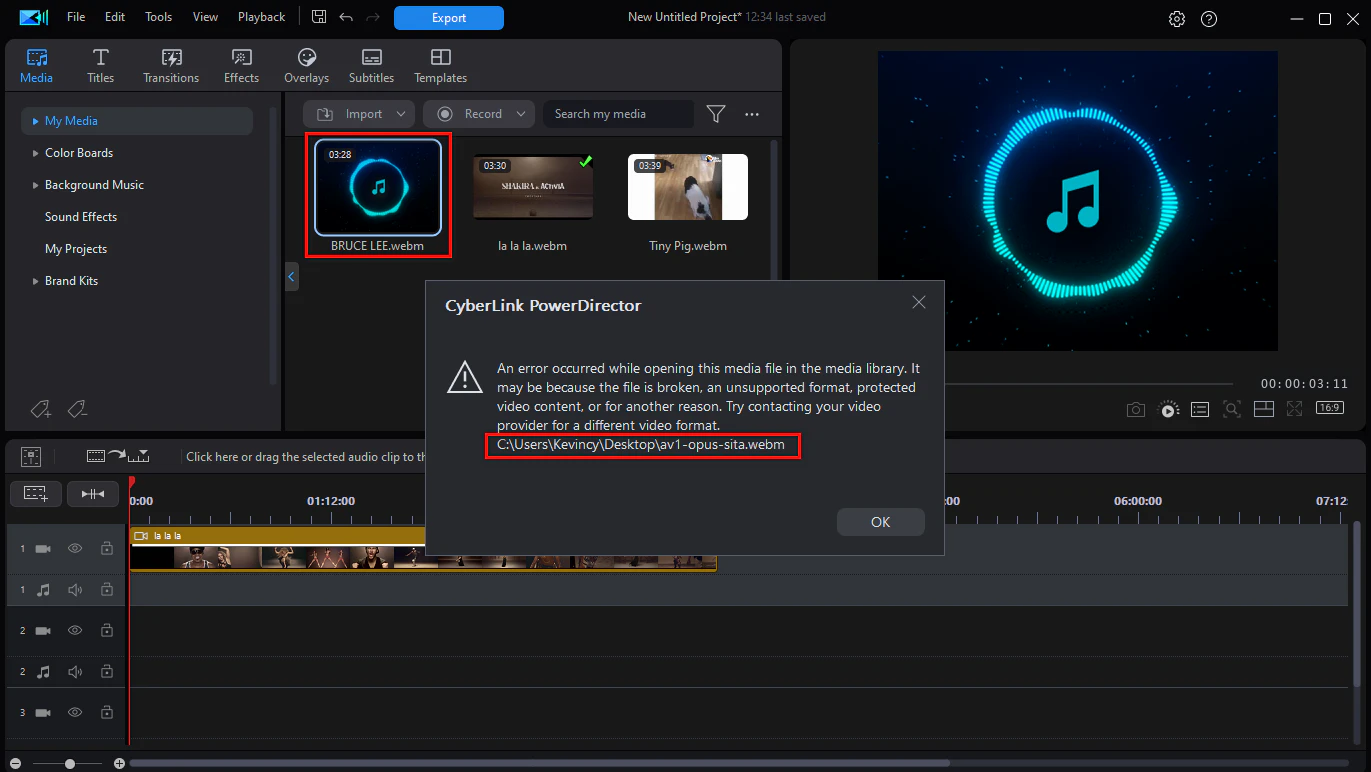Click the error file path text
The width and height of the screenshot is (1371, 772).
(641, 444)
